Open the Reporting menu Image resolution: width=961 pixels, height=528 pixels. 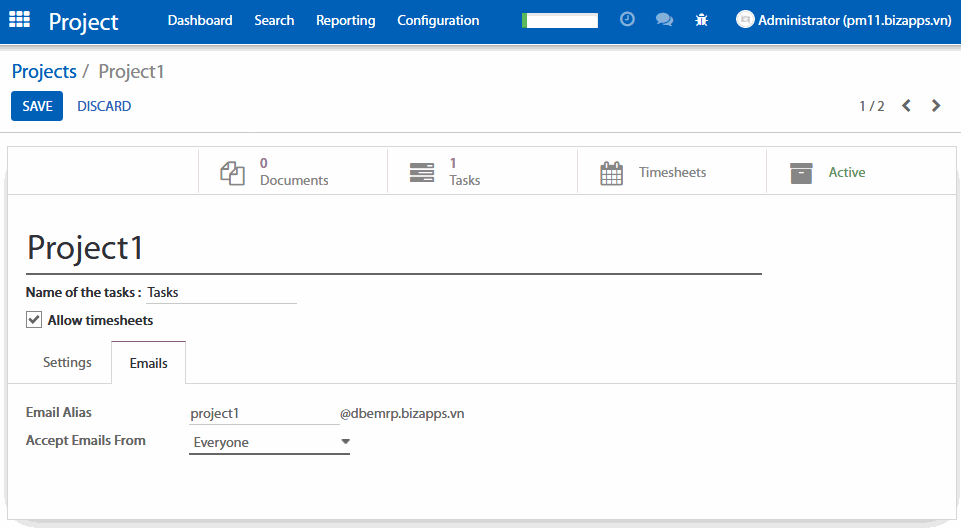[x=345, y=20]
